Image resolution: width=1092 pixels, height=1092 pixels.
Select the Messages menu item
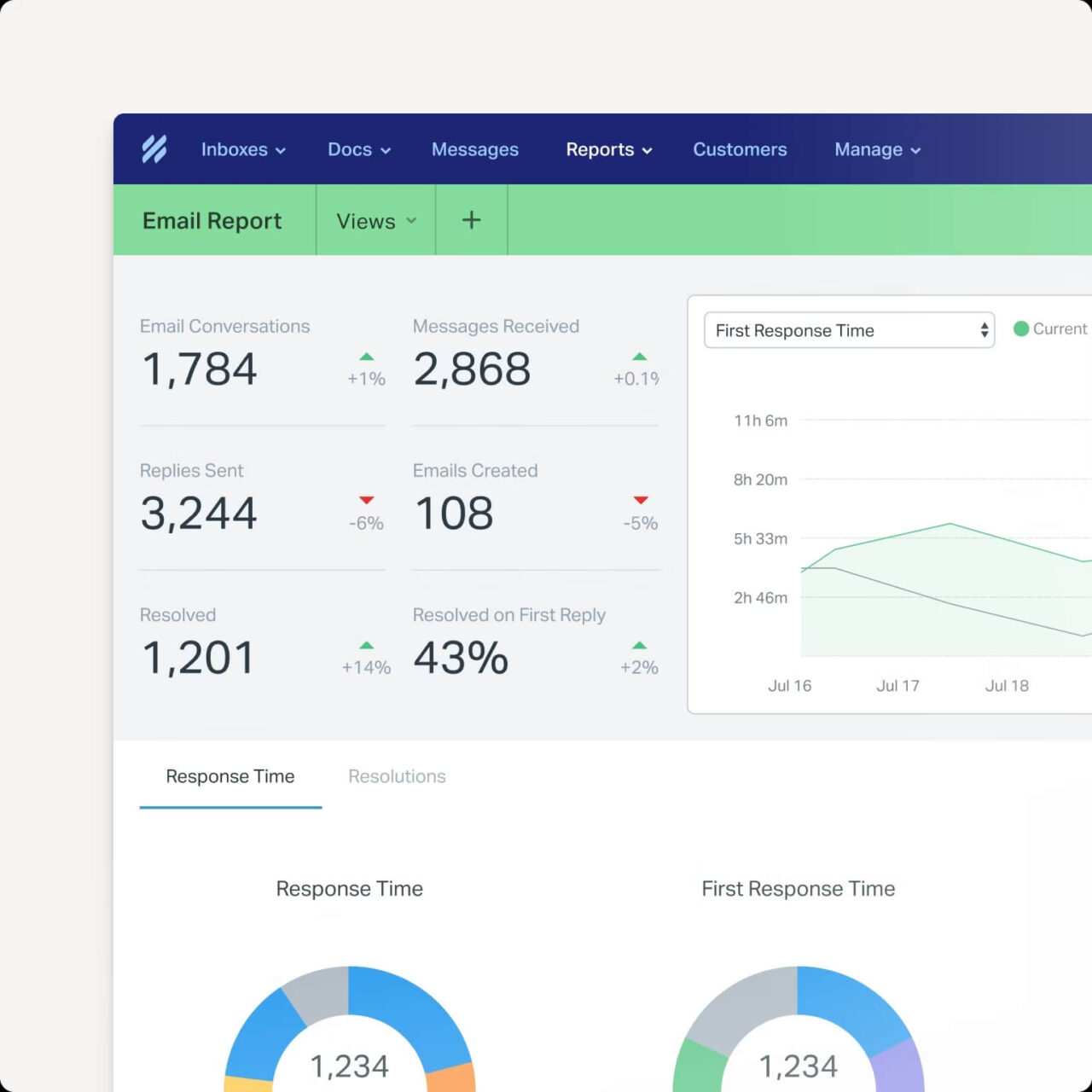475,149
